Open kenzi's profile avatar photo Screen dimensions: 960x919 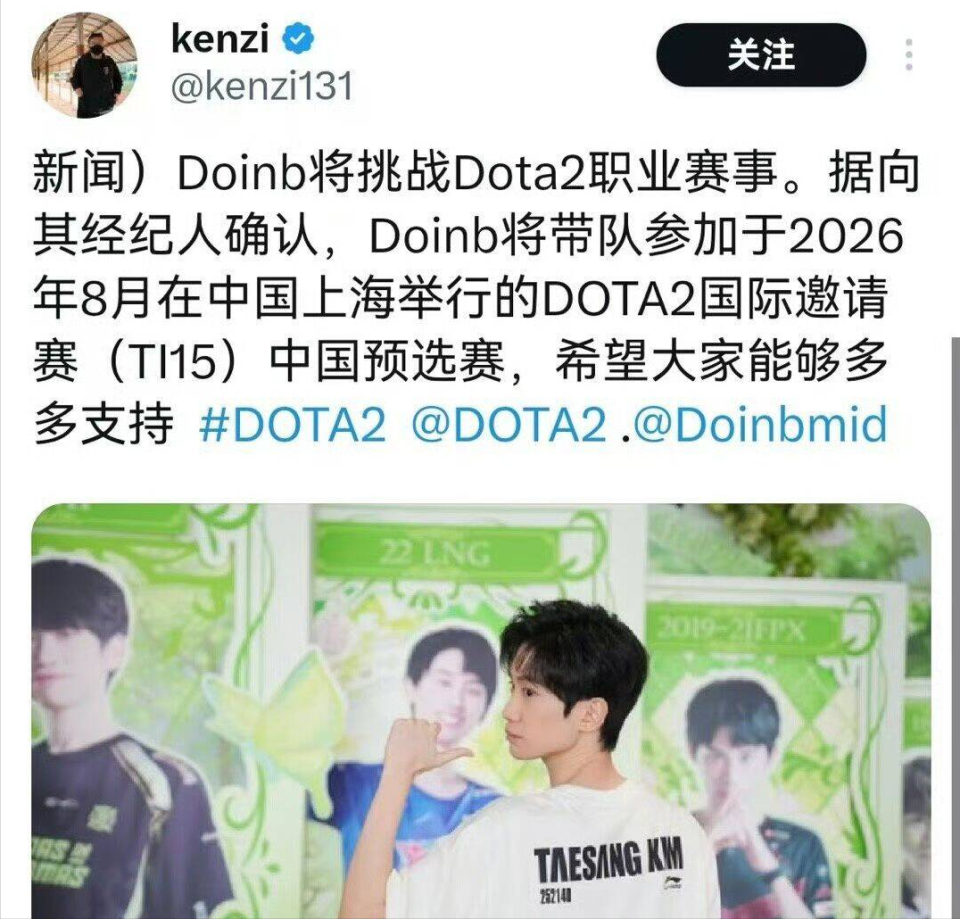[84, 64]
